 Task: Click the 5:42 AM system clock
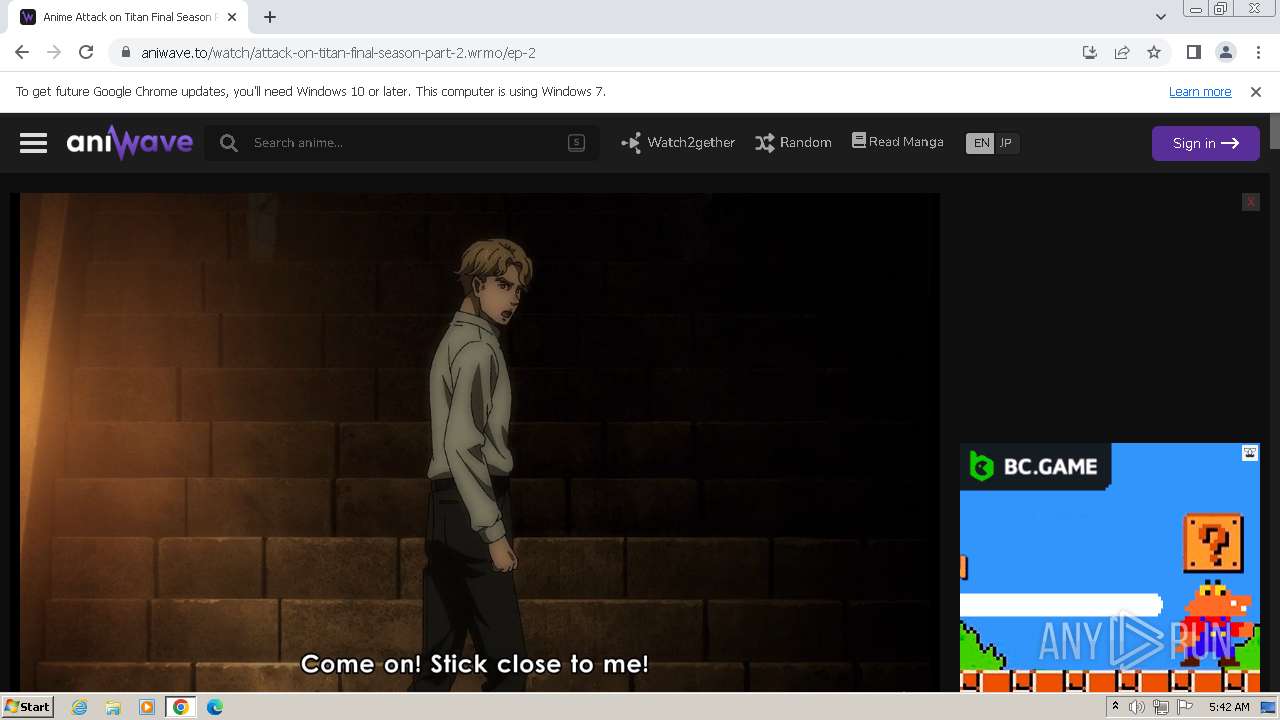[x=1229, y=707]
